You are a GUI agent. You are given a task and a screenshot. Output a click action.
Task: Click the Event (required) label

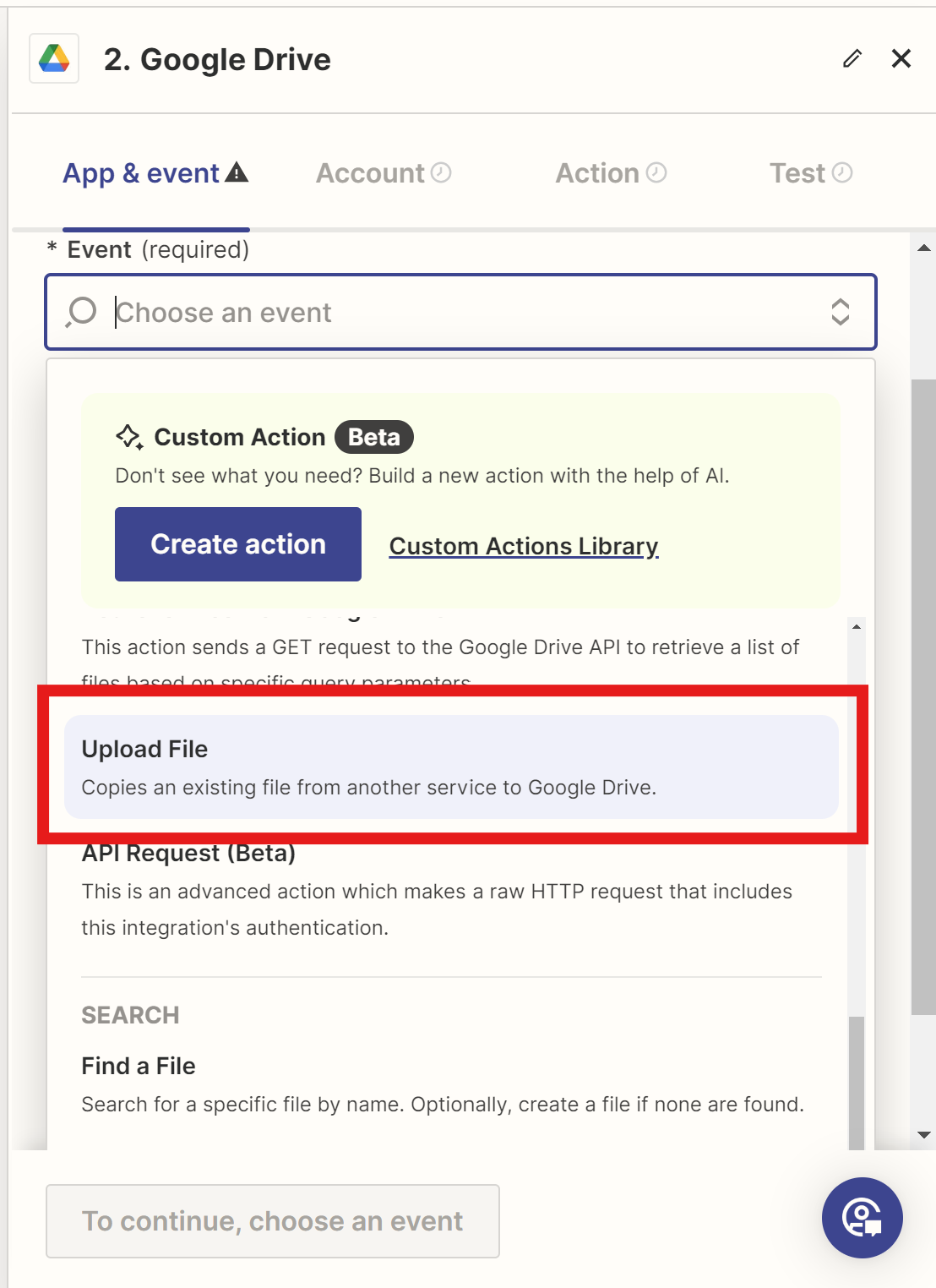pos(148,249)
